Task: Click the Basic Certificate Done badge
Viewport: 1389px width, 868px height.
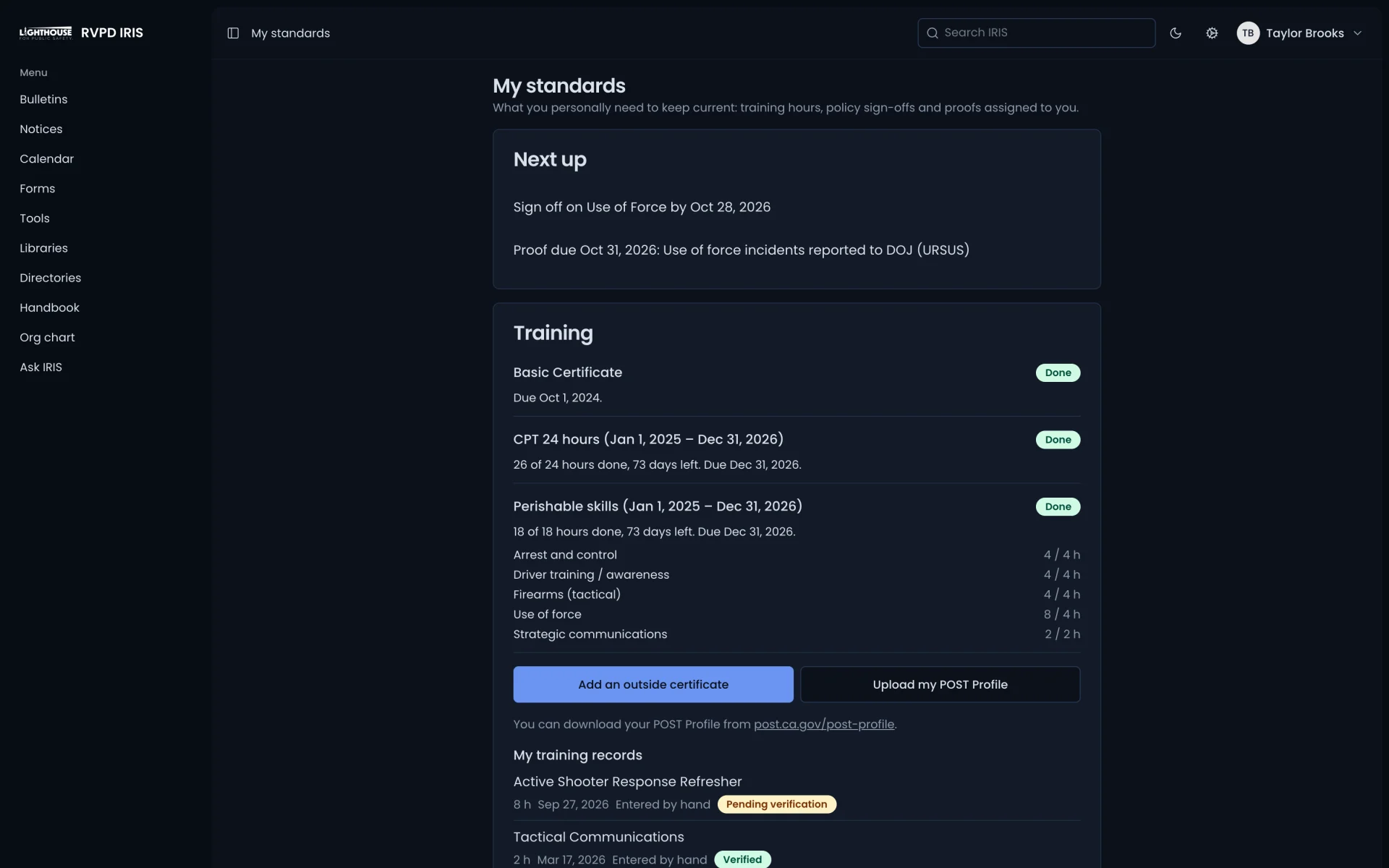Action: click(1058, 373)
